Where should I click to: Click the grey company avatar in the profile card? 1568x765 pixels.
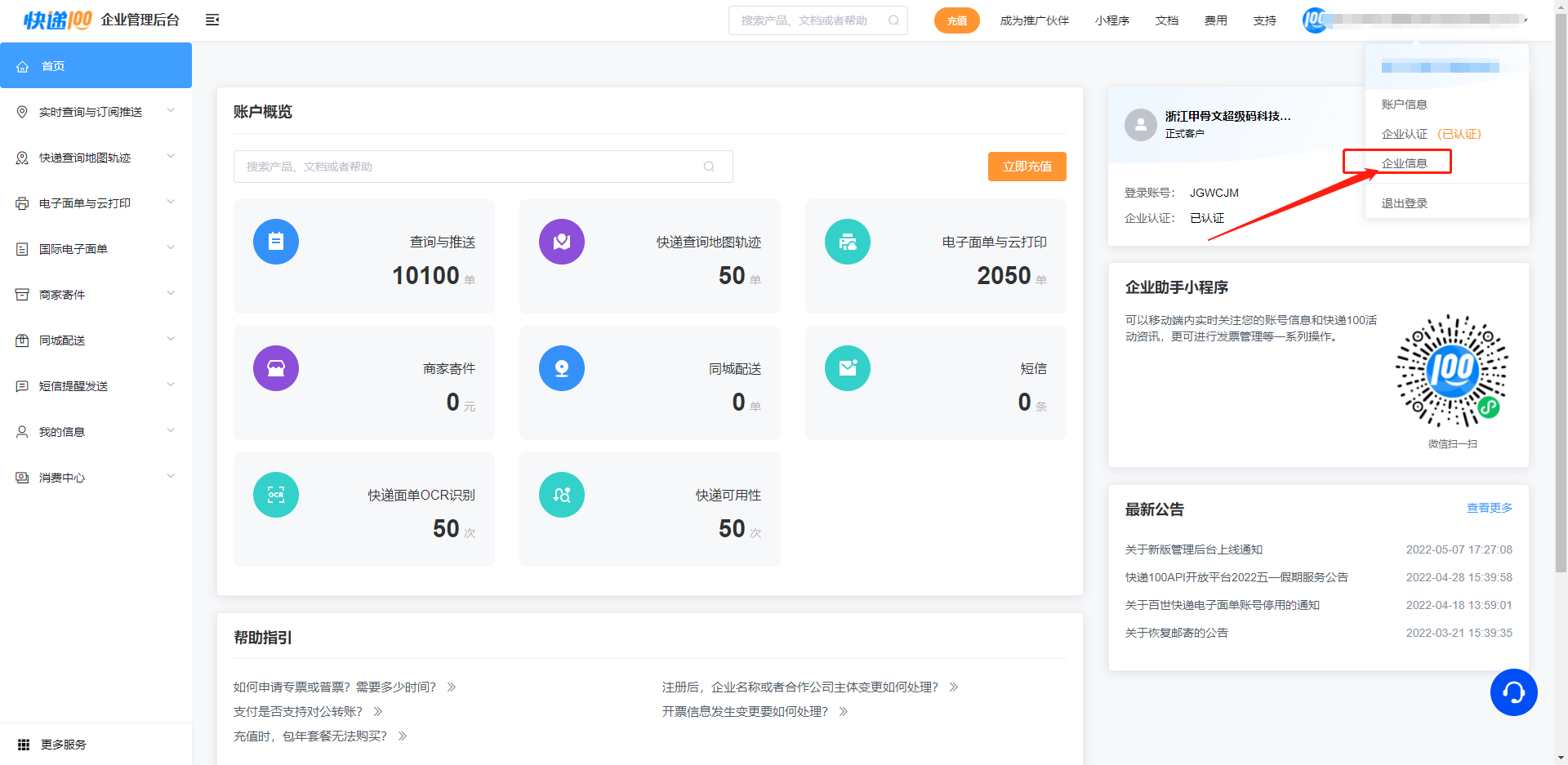click(x=1140, y=125)
